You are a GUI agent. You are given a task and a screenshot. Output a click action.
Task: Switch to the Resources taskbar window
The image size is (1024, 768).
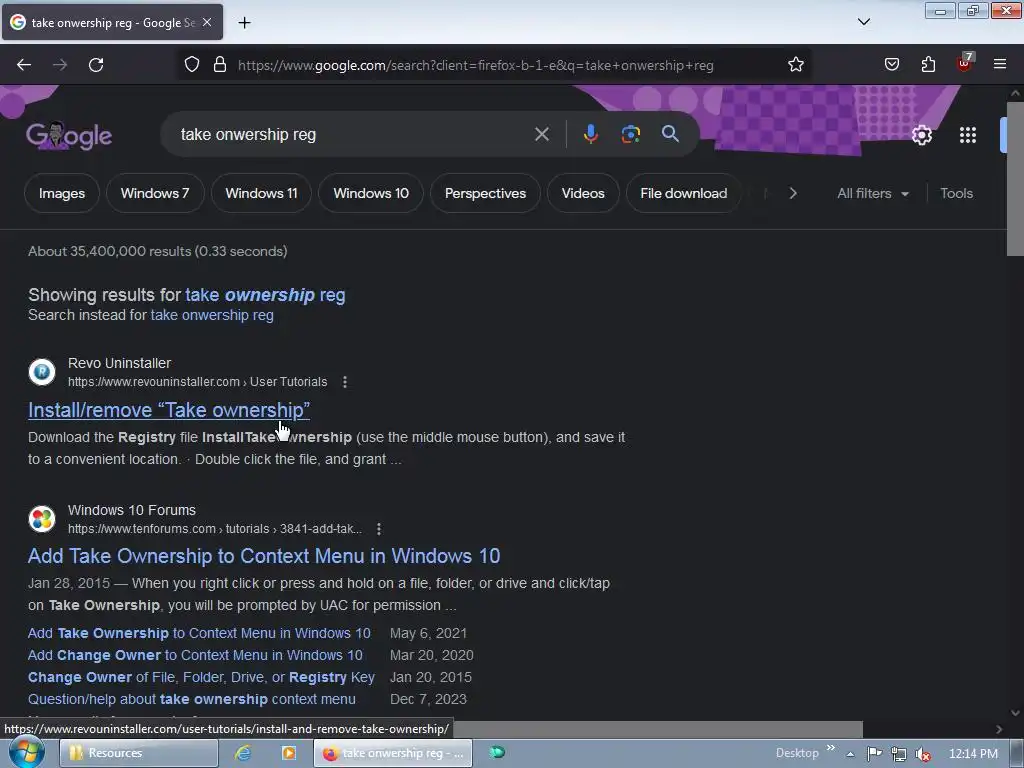[x=139, y=753]
